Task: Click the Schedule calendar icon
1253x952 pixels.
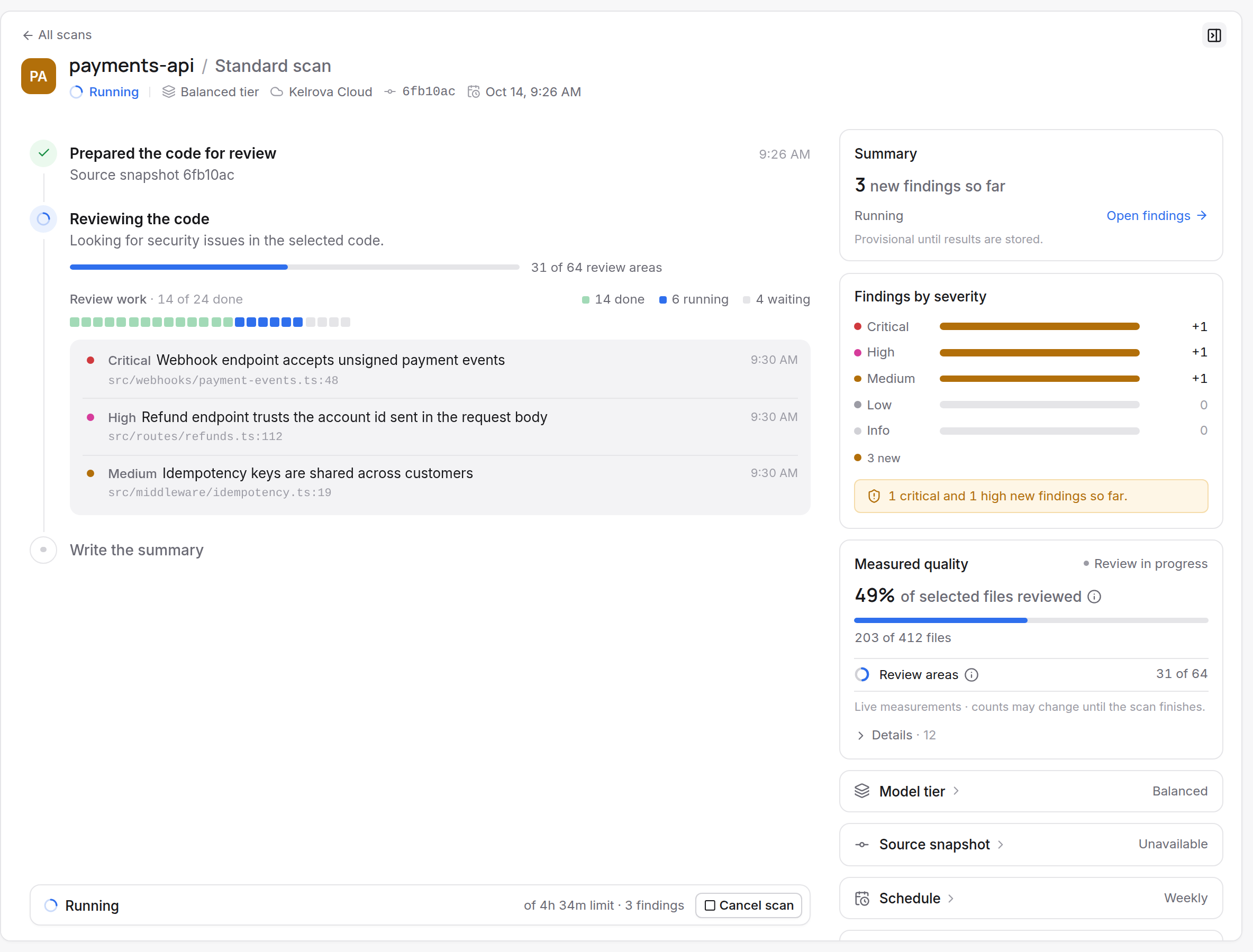Action: click(x=862, y=899)
